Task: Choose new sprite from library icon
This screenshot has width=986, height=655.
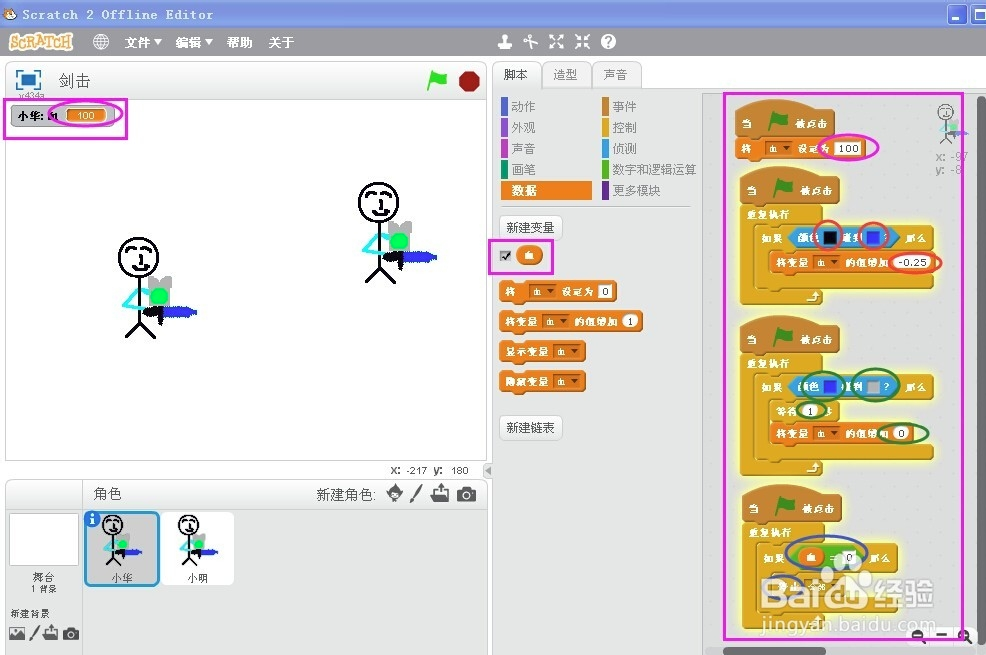Action: click(394, 493)
